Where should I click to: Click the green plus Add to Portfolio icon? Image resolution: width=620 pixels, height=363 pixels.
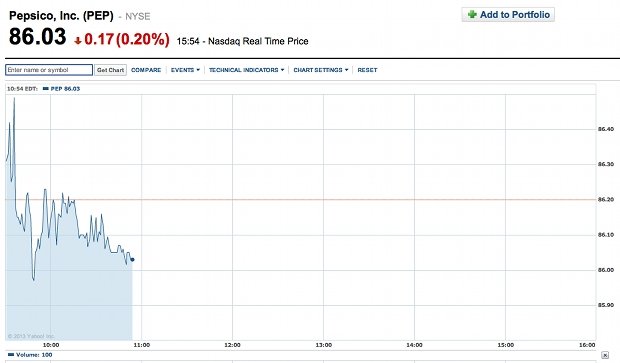pyautogui.click(x=472, y=15)
